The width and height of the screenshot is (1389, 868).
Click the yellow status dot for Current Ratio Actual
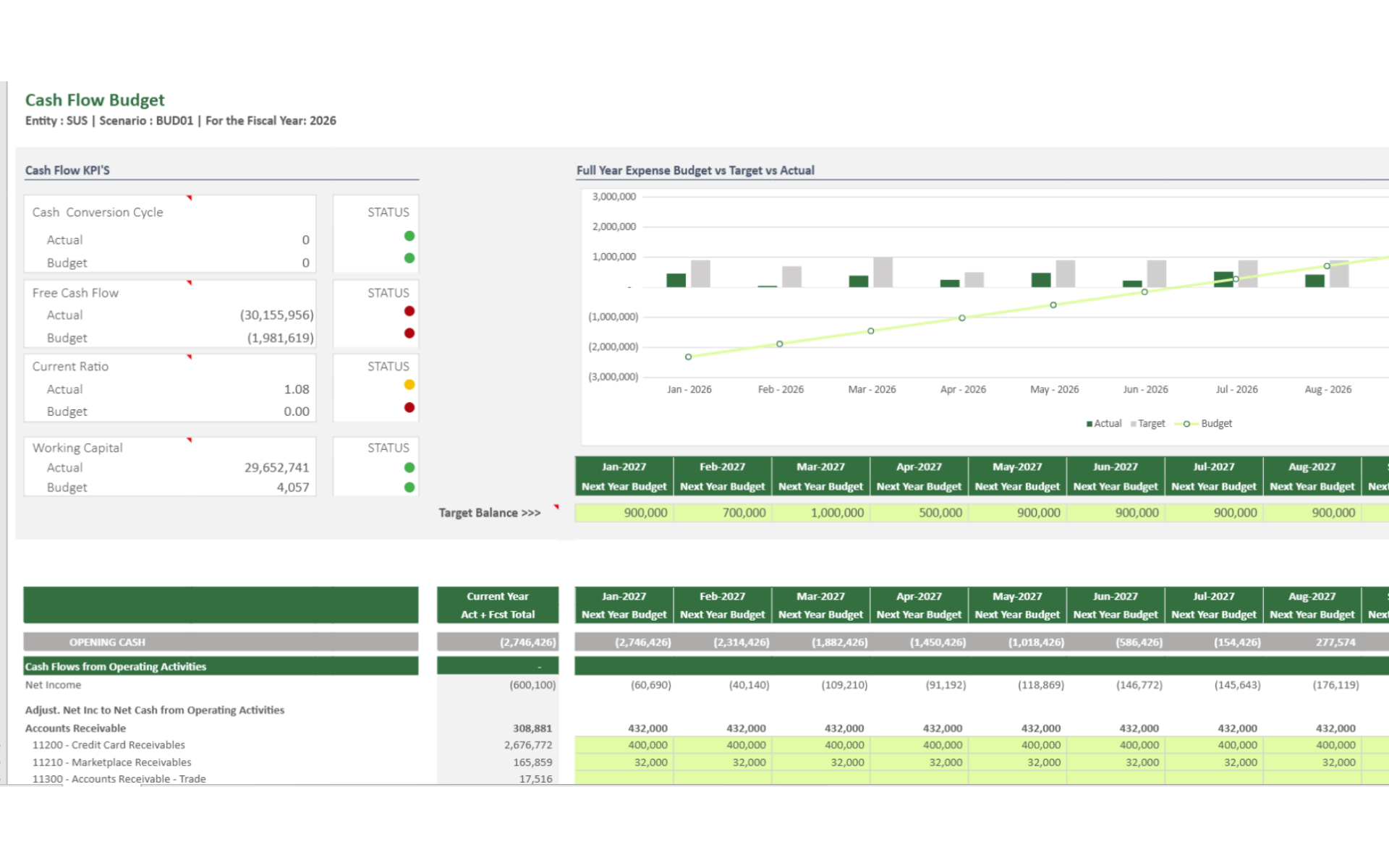pos(409,385)
